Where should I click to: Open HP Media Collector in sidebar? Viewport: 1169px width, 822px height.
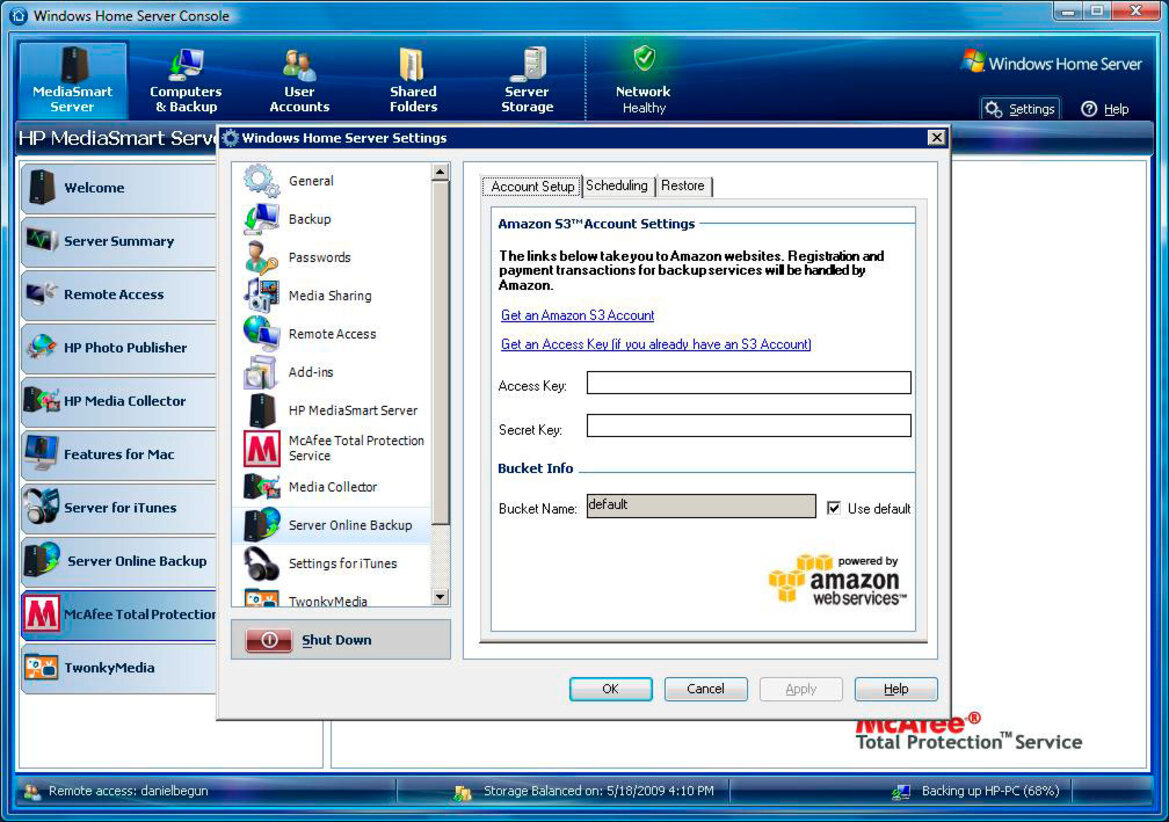point(119,401)
